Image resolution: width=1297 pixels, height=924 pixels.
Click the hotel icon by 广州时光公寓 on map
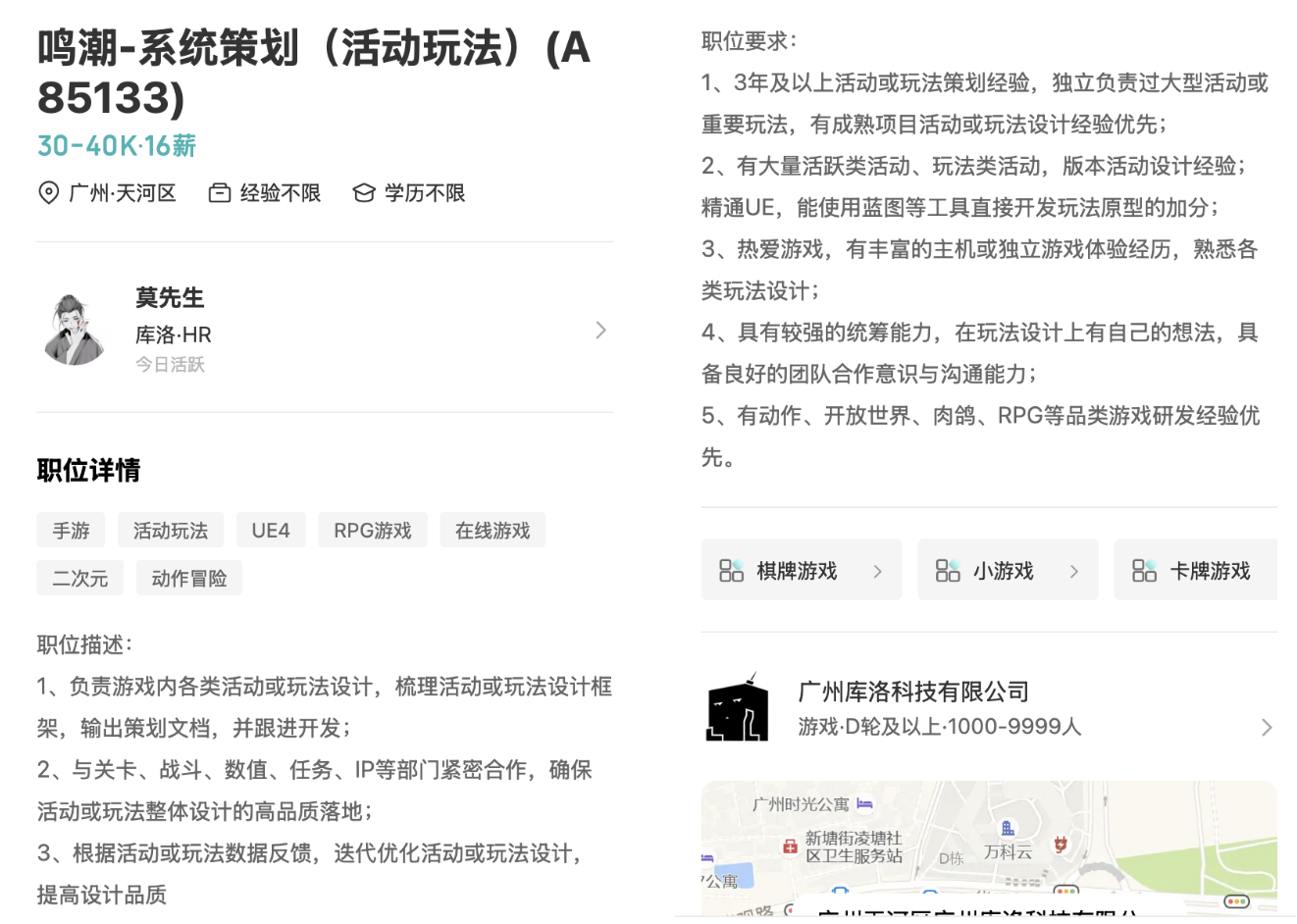coord(864,804)
